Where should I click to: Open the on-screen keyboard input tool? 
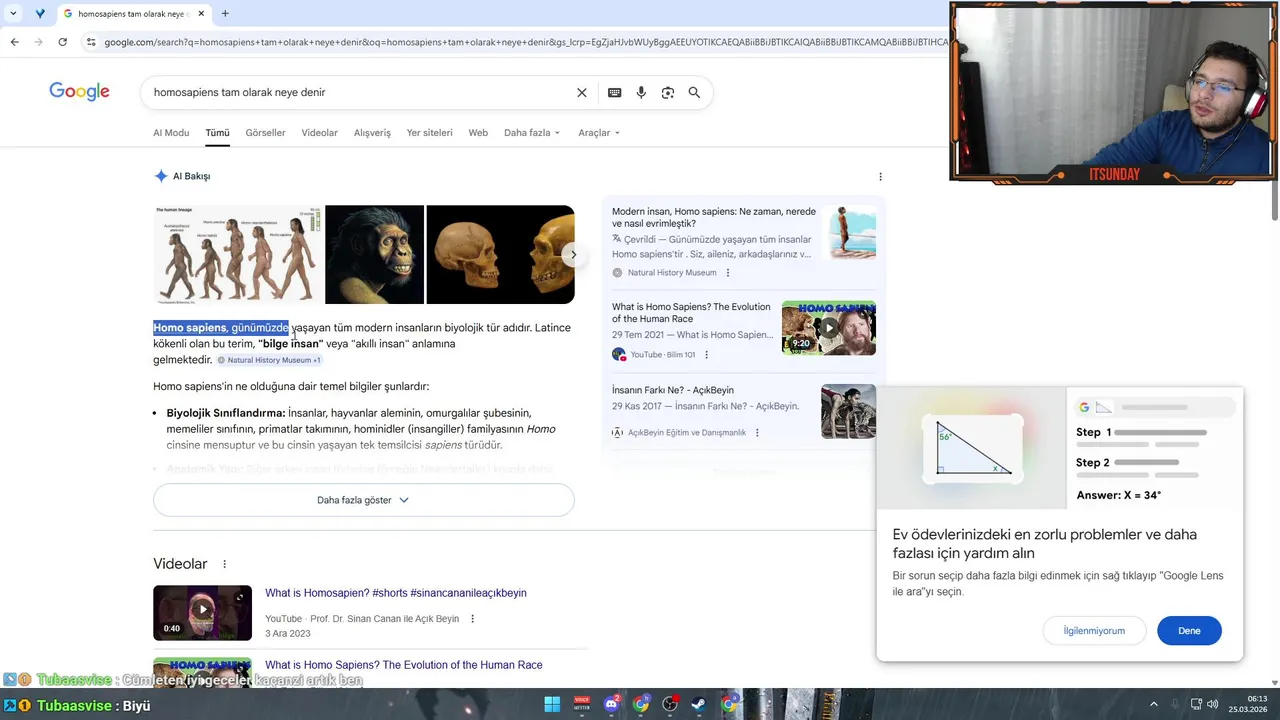point(614,93)
